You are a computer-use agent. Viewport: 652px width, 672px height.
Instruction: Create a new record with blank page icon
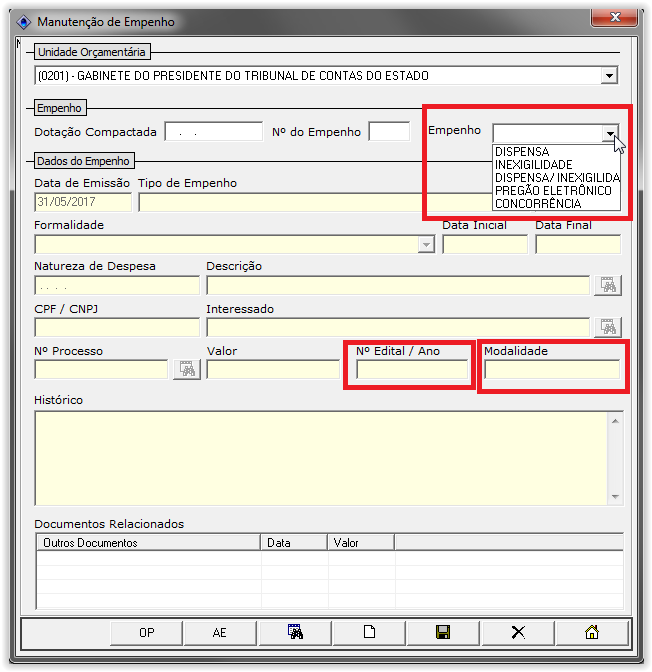coord(368,632)
